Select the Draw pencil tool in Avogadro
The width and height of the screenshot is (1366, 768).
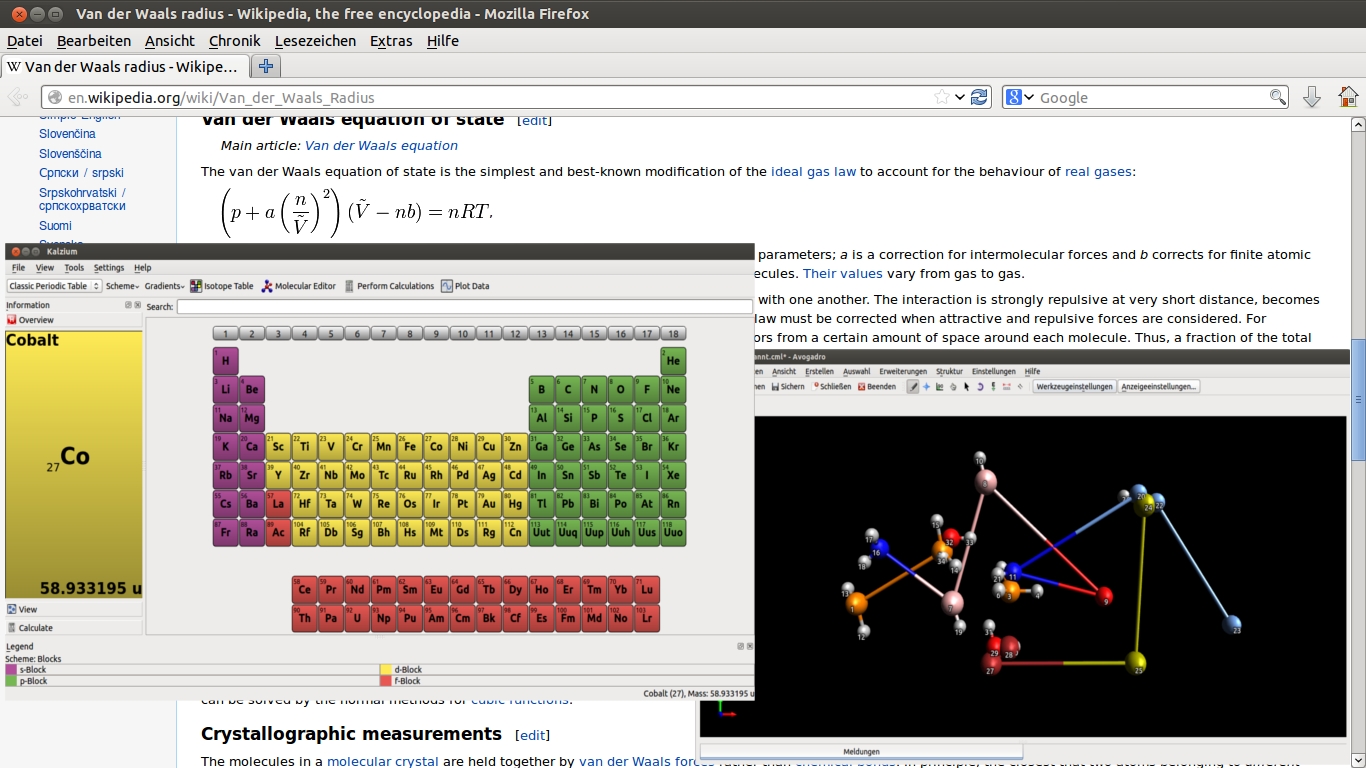click(912, 387)
